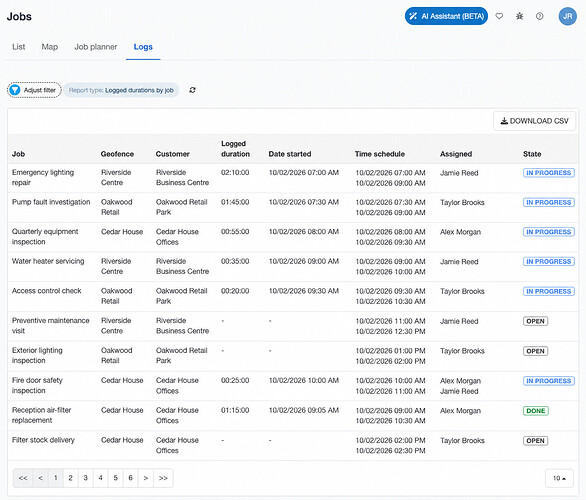Click Taylor Brooks in Access control row
The image size is (586, 500).
462,291
